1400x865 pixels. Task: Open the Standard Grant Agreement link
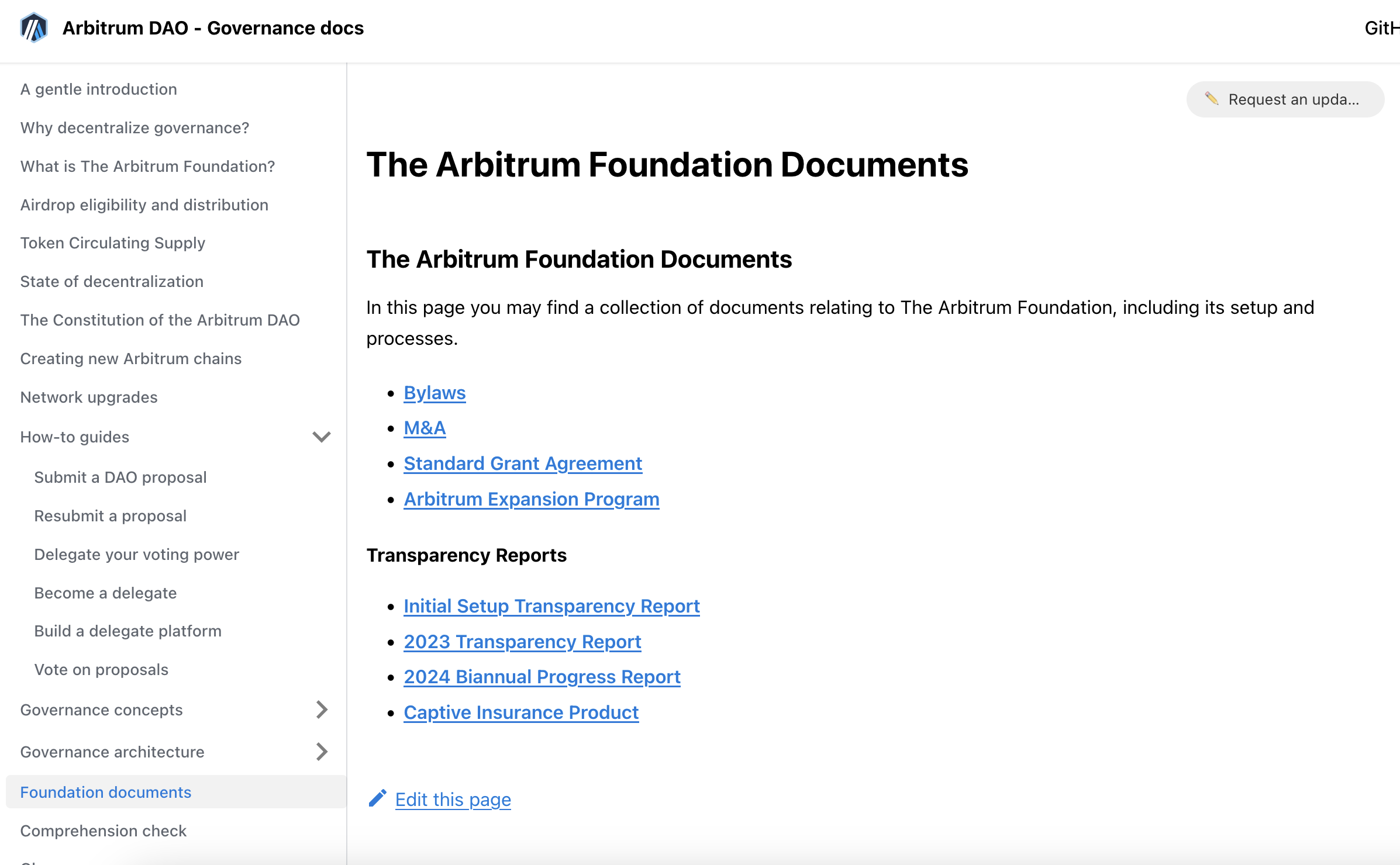pos(523,464)
